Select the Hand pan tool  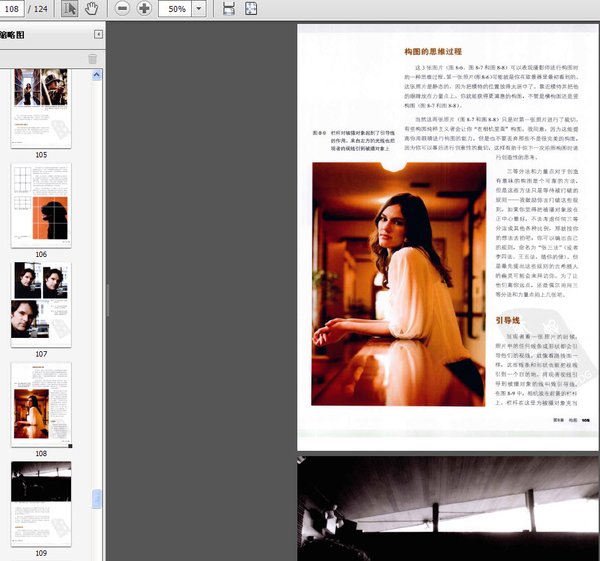91,8
